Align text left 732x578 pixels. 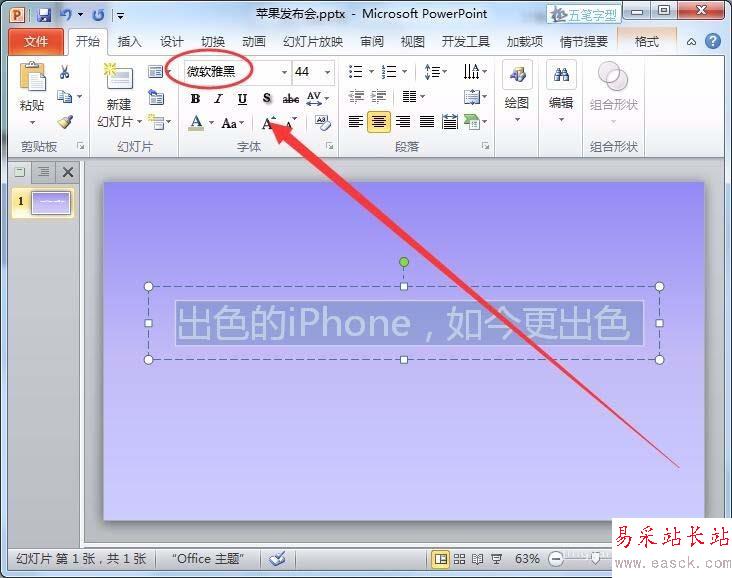356,122
